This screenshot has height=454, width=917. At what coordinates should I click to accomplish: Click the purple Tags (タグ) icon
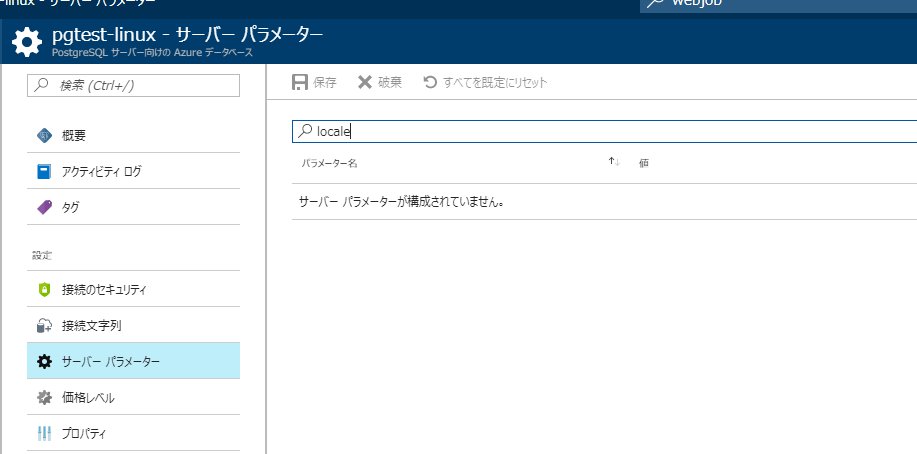click(x=44, y=207)
